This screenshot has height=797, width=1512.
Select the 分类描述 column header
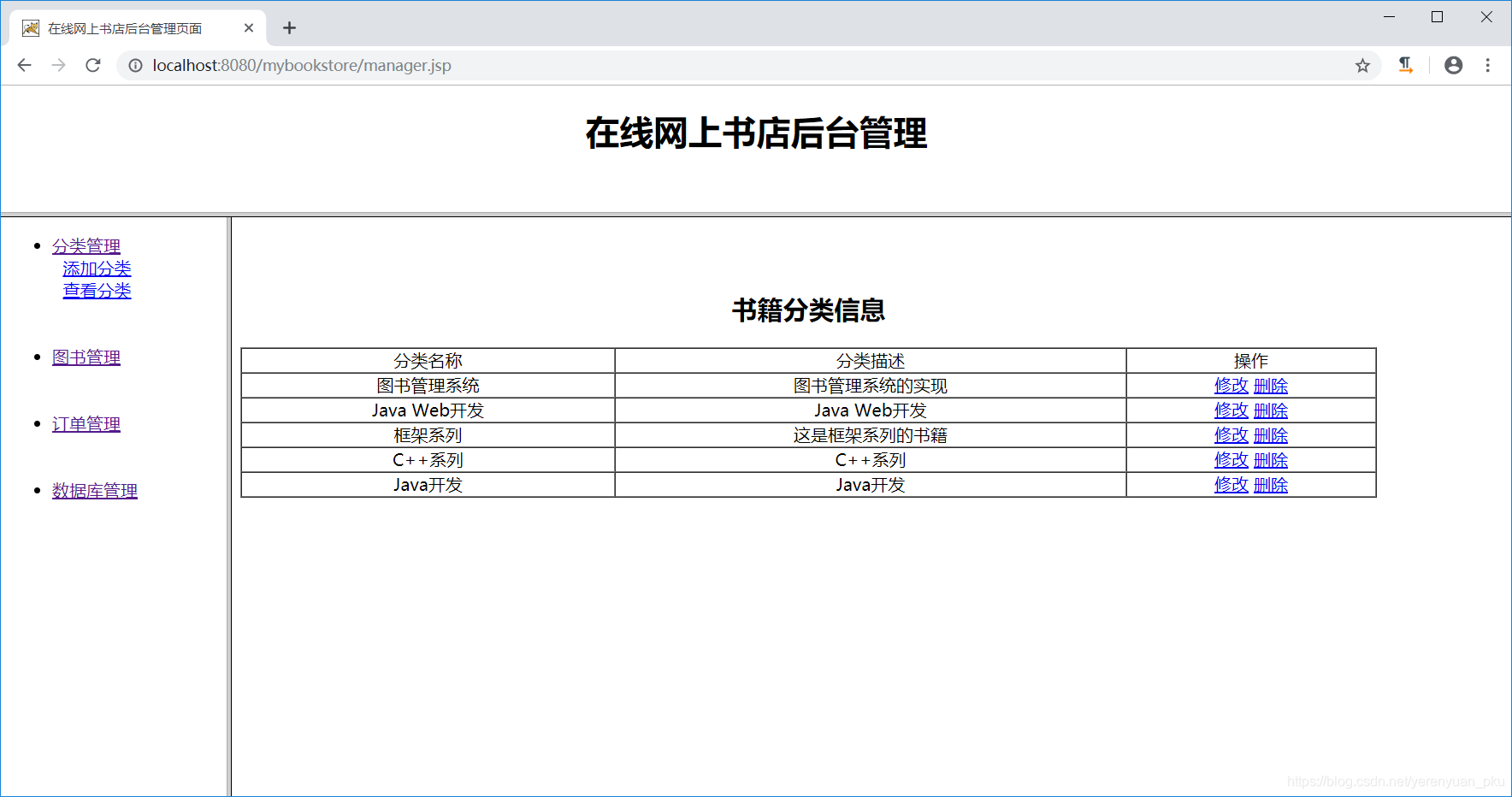tap(871, 361)
